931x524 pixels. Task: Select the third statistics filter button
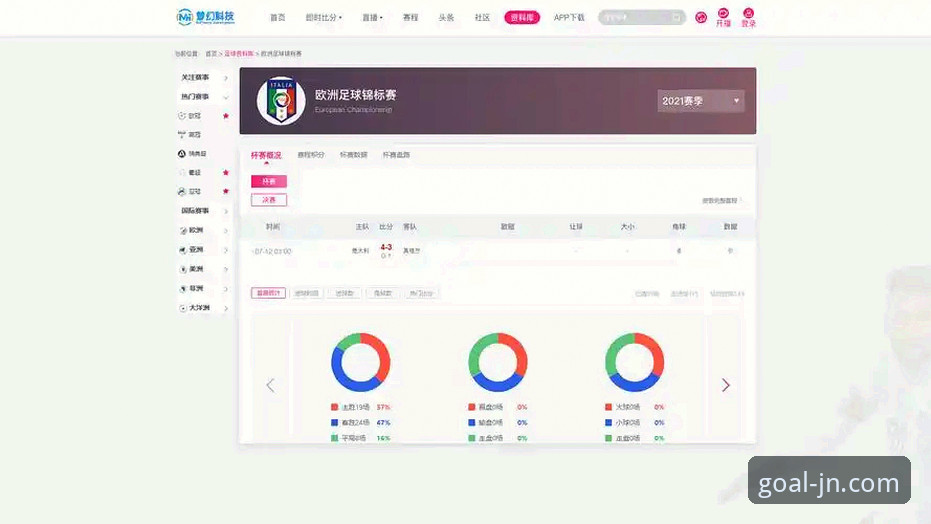344,293
